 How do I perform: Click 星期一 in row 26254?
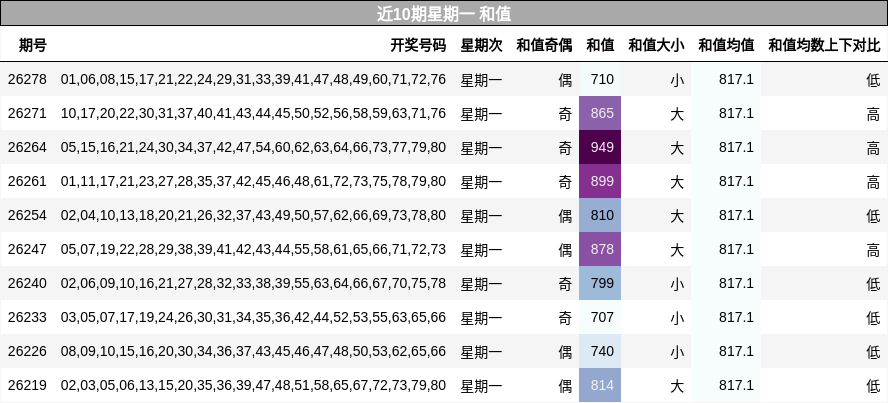click(x=481, y=215)
